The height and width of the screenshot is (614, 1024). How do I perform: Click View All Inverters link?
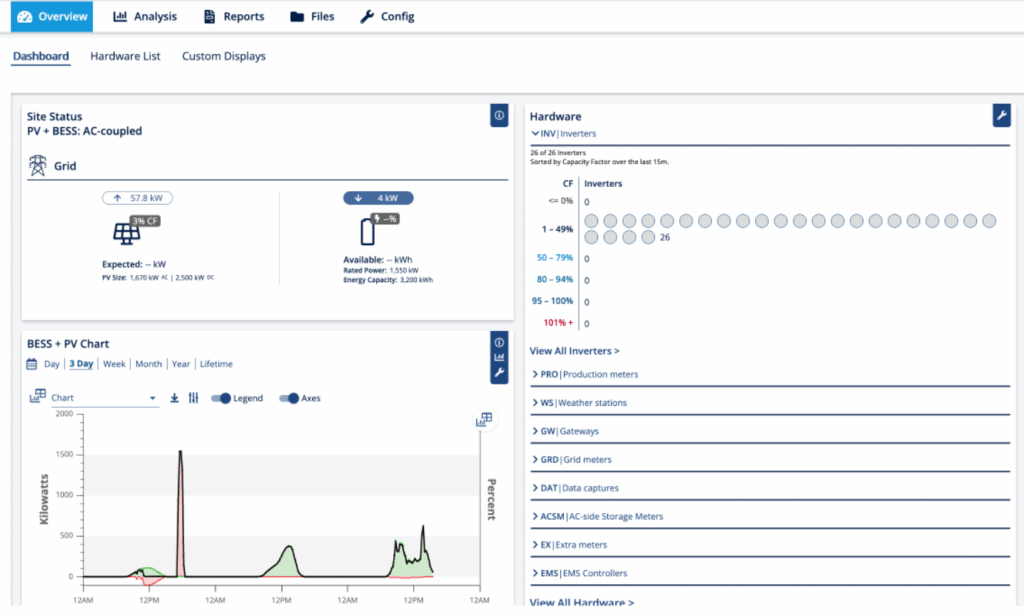point(574,351)
